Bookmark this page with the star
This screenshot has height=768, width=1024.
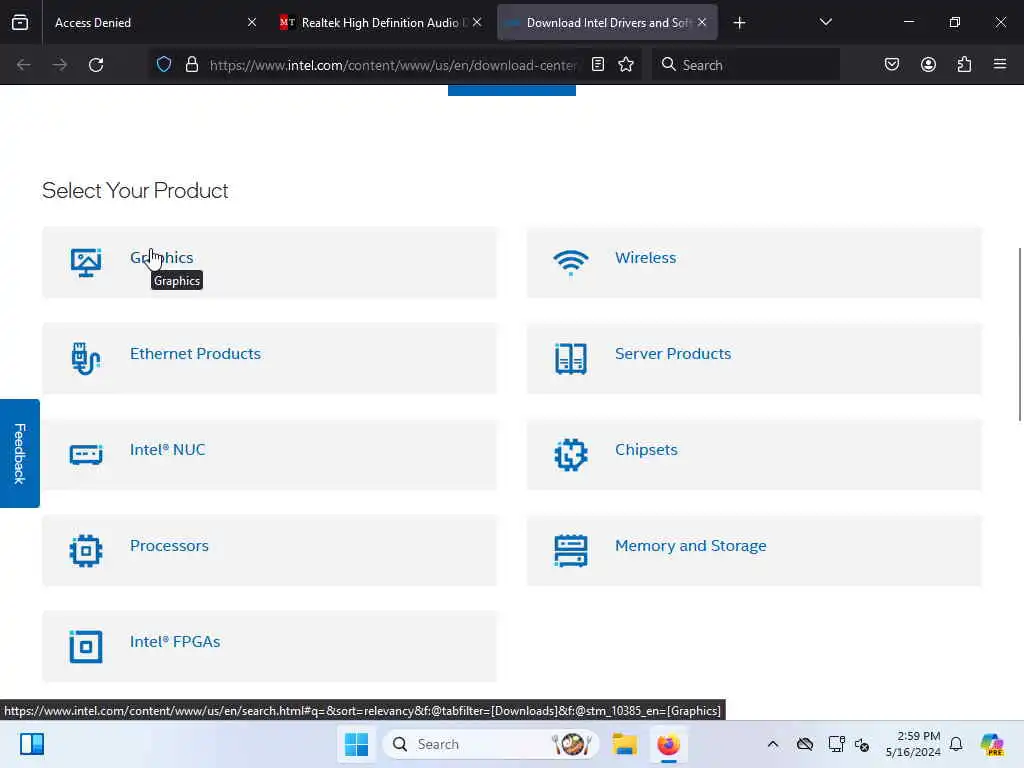(626, 65)
